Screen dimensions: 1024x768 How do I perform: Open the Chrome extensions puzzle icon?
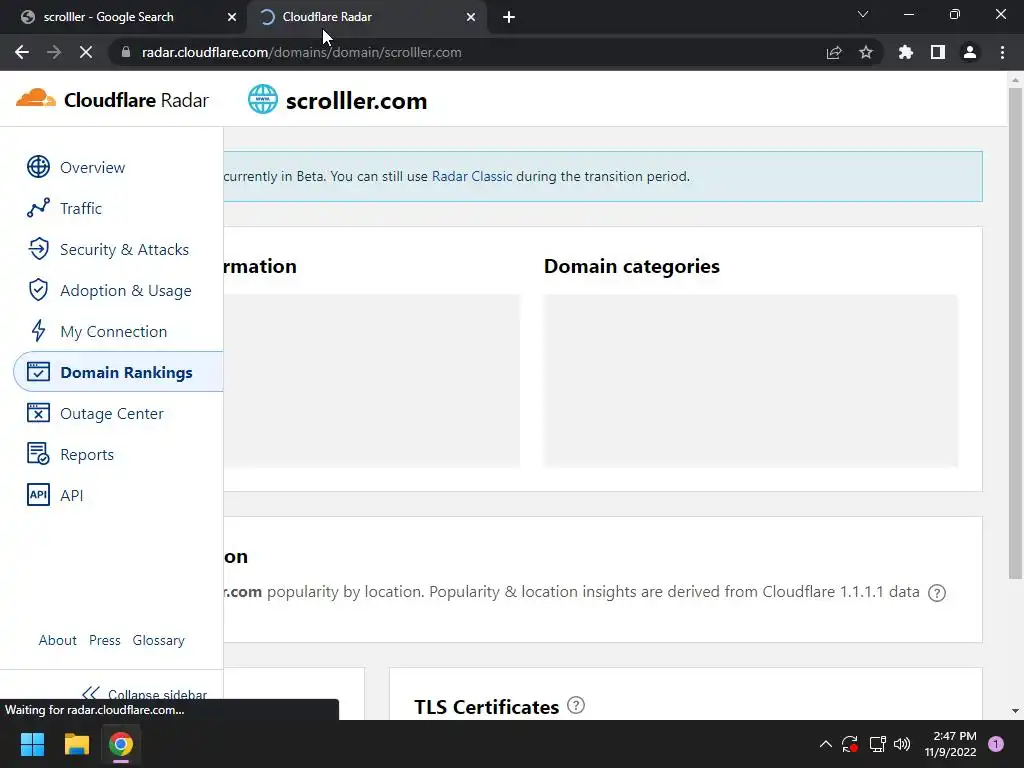click(x=905, y=52)
